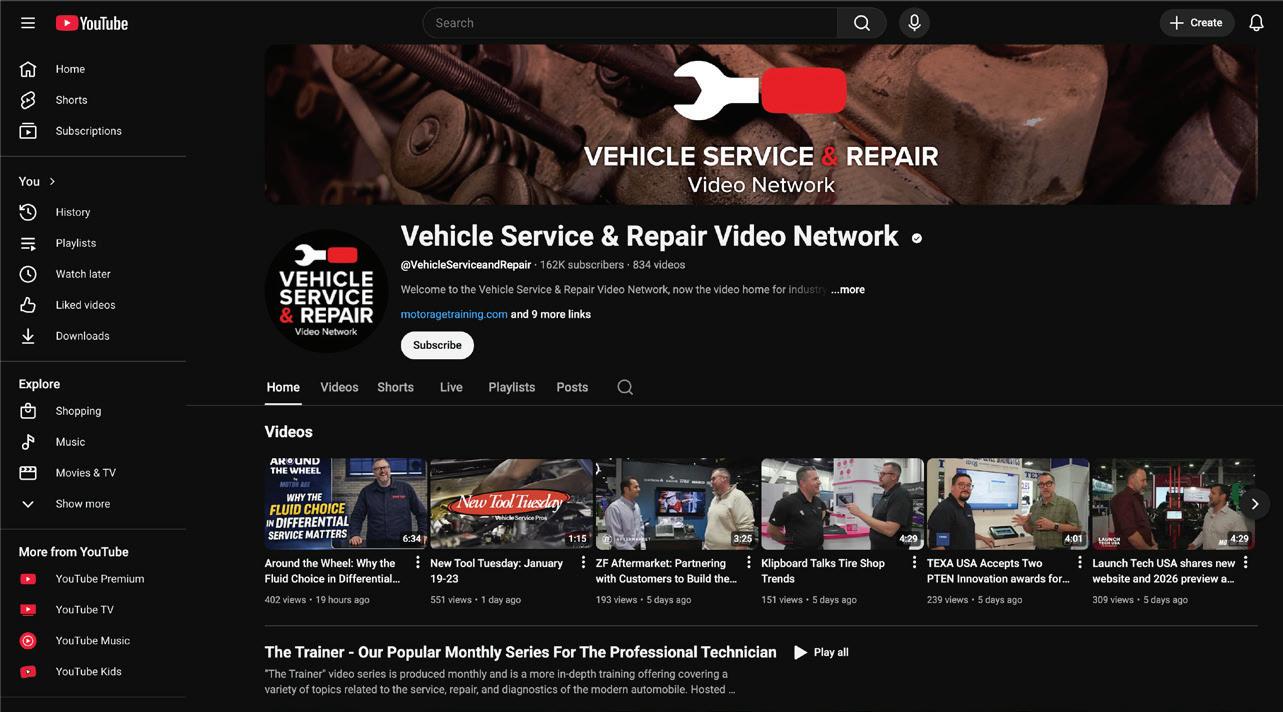Click the Home icon in sidebar

pos(28,69)
